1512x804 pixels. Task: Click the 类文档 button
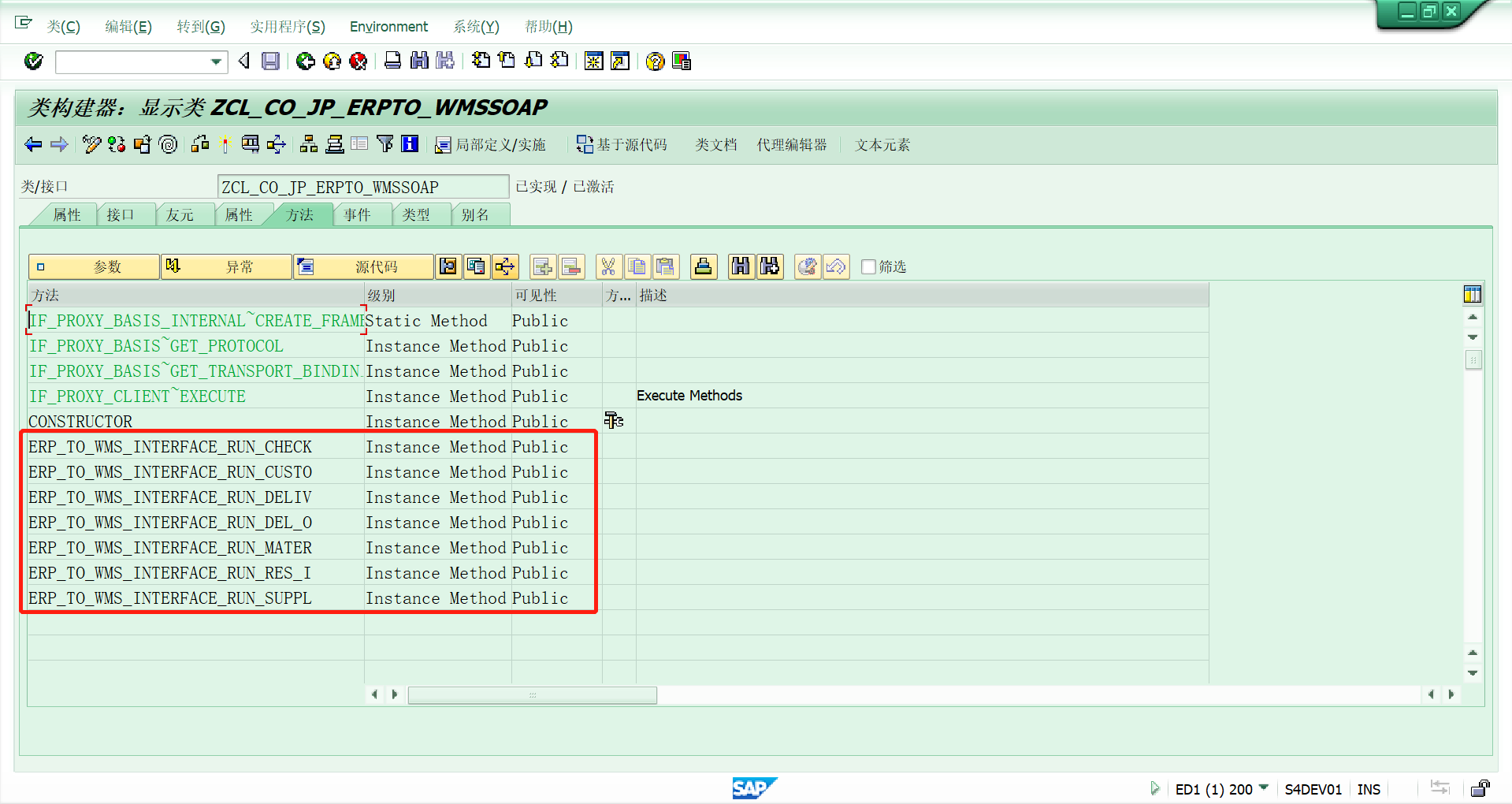click(x=715, y=145)
